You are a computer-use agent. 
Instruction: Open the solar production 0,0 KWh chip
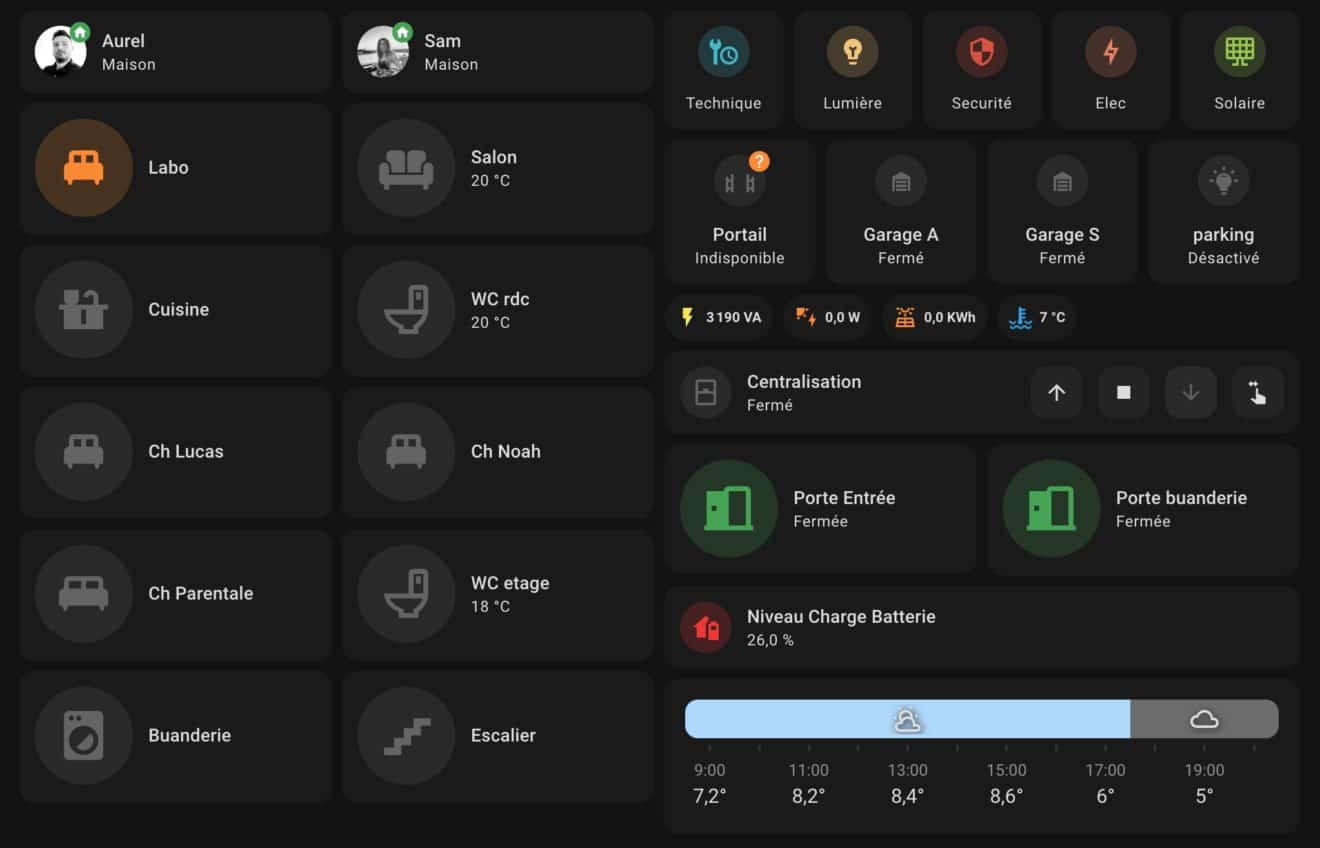[x=934, y=317]
